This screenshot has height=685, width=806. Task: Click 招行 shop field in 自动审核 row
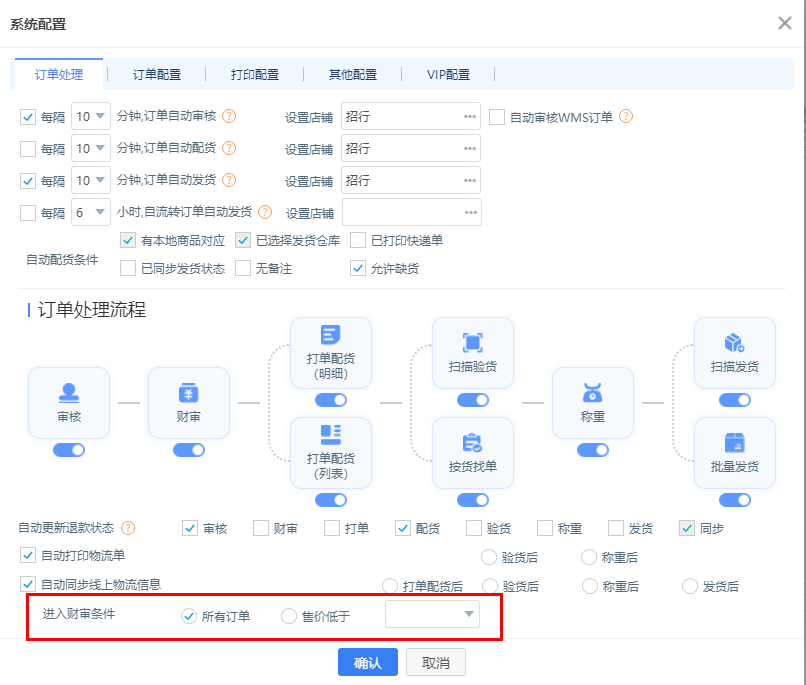coord(411,117)
